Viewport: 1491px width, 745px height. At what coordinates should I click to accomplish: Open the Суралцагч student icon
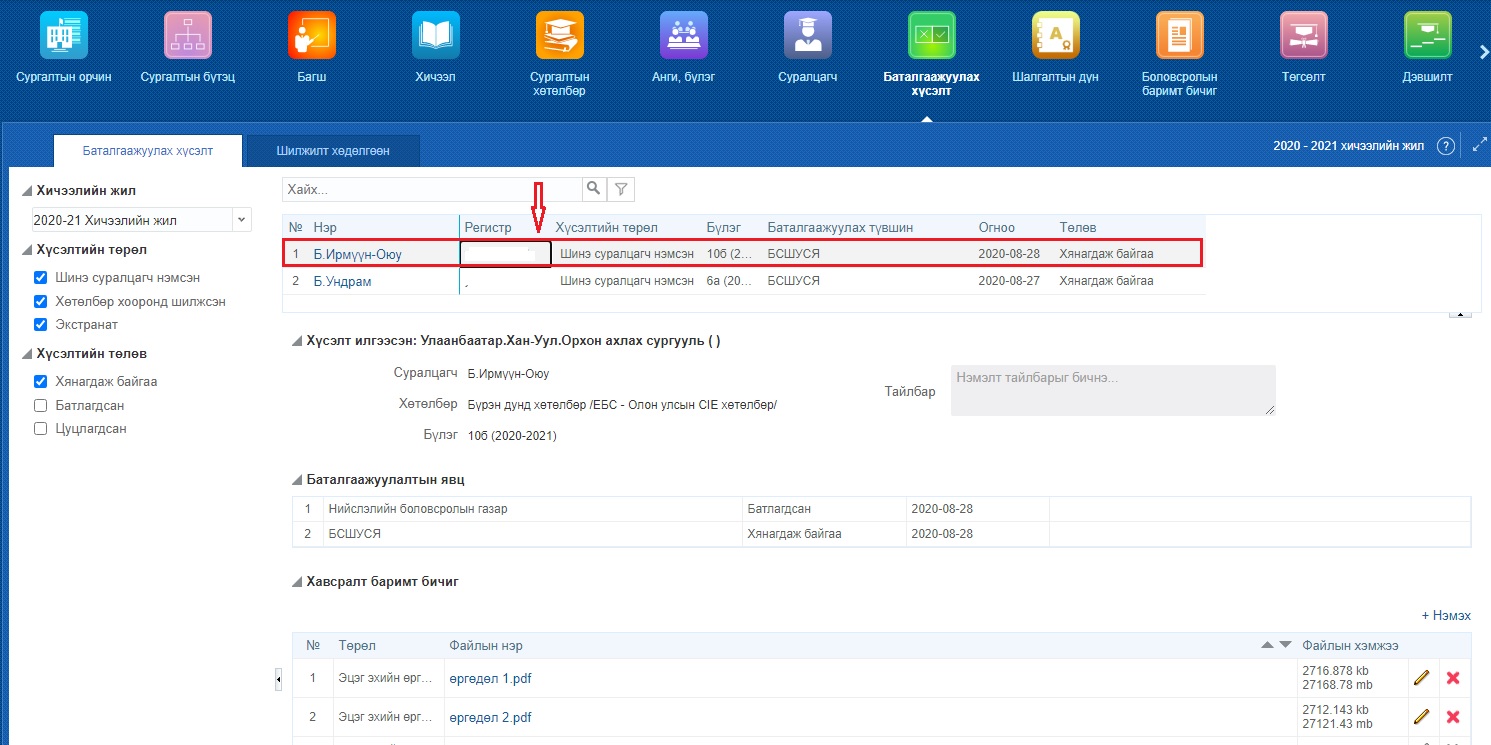[808, 36]
